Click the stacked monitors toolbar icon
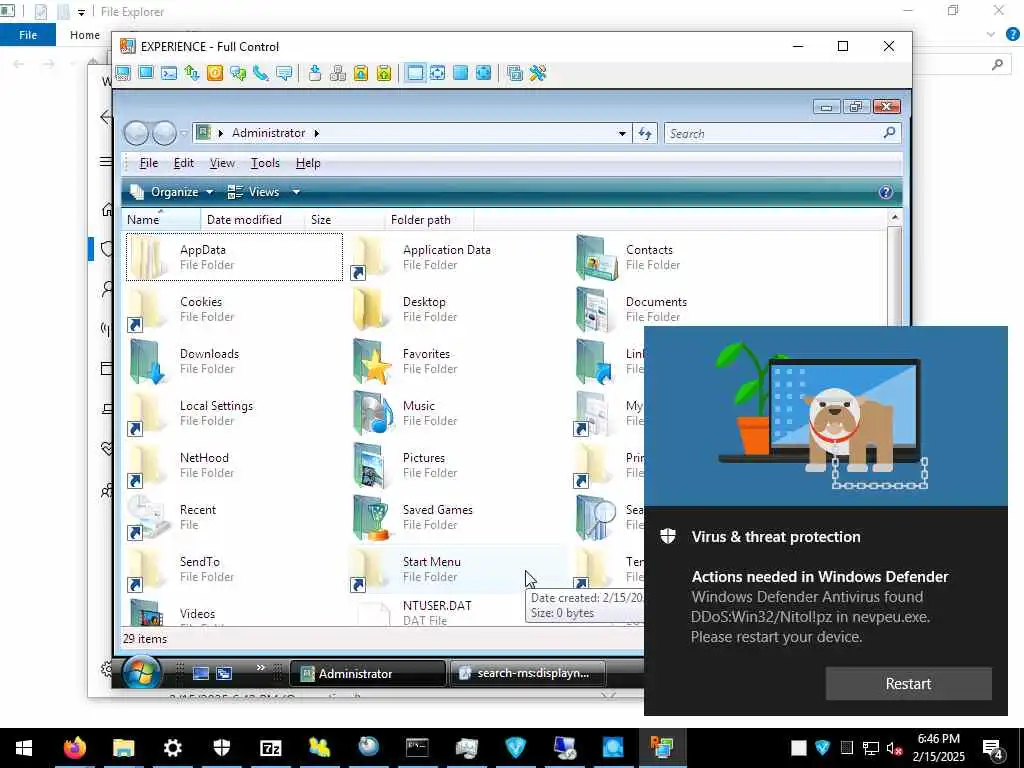This screenshot has width=1024, height=768. point(515,73)
